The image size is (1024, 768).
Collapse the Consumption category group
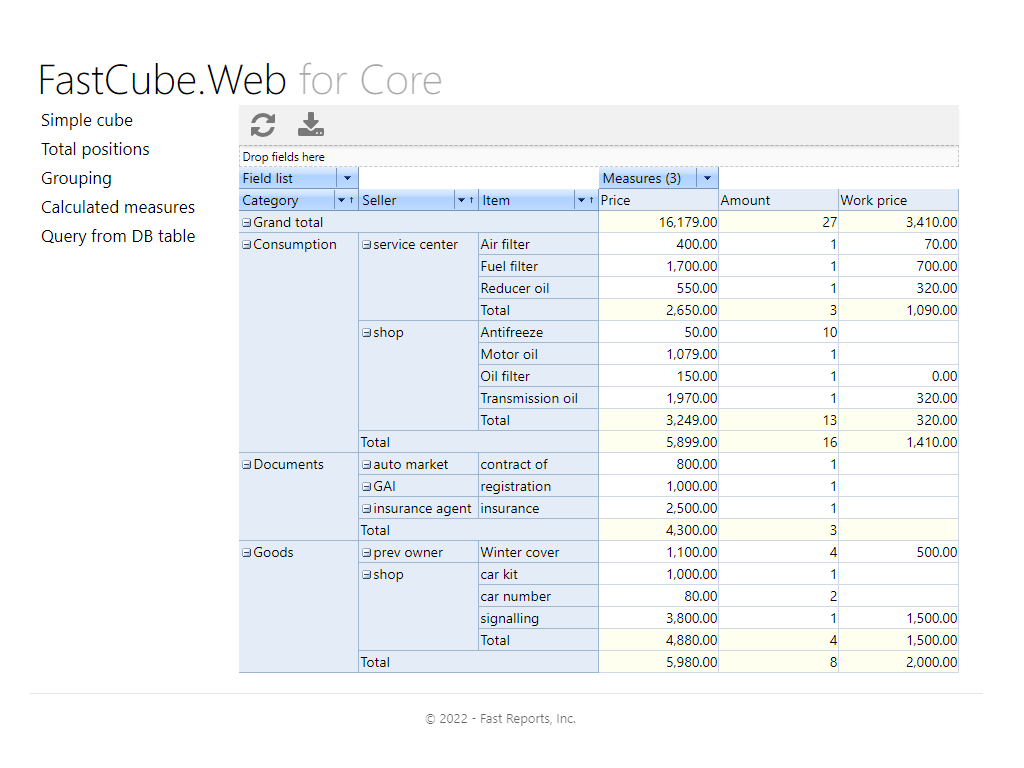[x=247, y=245]
